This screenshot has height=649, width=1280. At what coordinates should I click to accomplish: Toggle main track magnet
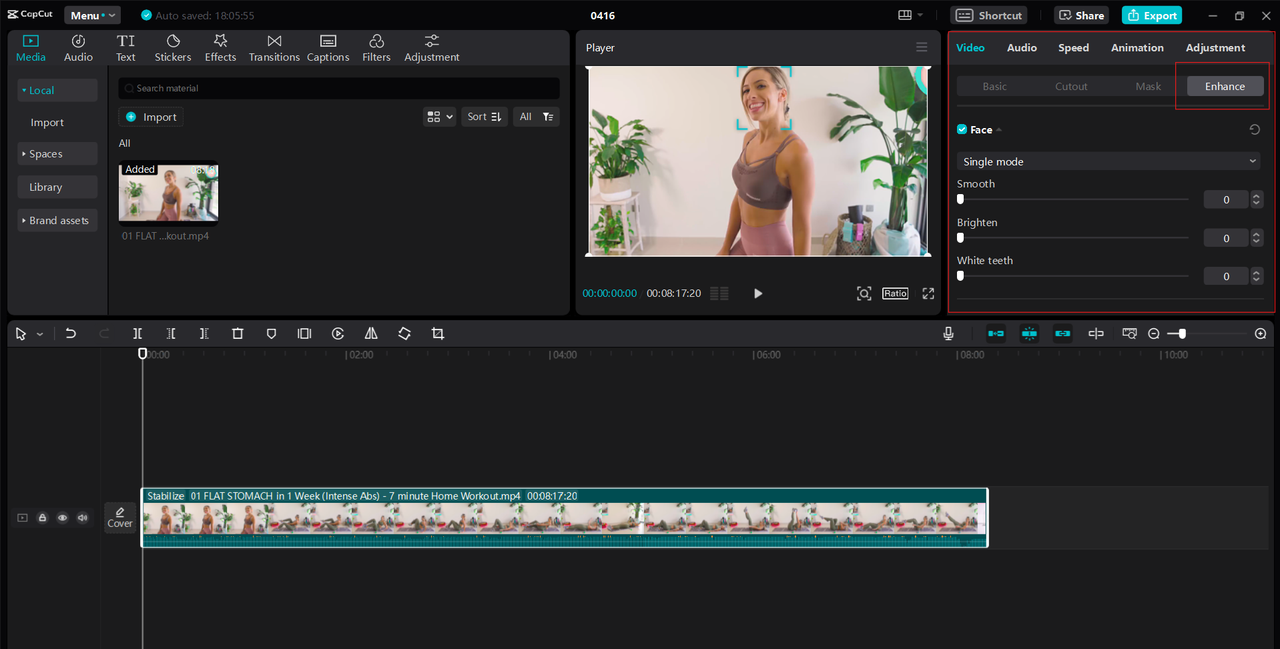pos(996,334)
